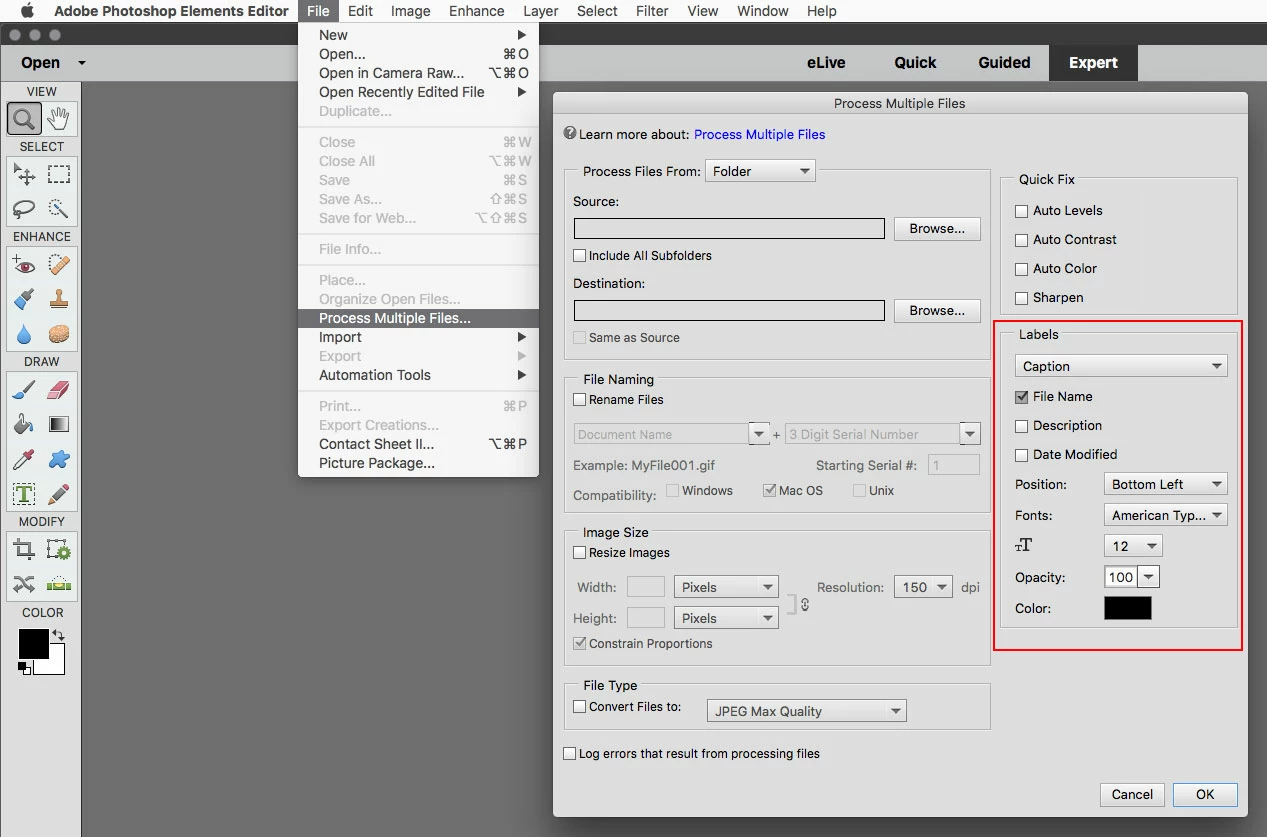1267x837 pixels.
Task: Select the Move tool
Action: point(24,175)
